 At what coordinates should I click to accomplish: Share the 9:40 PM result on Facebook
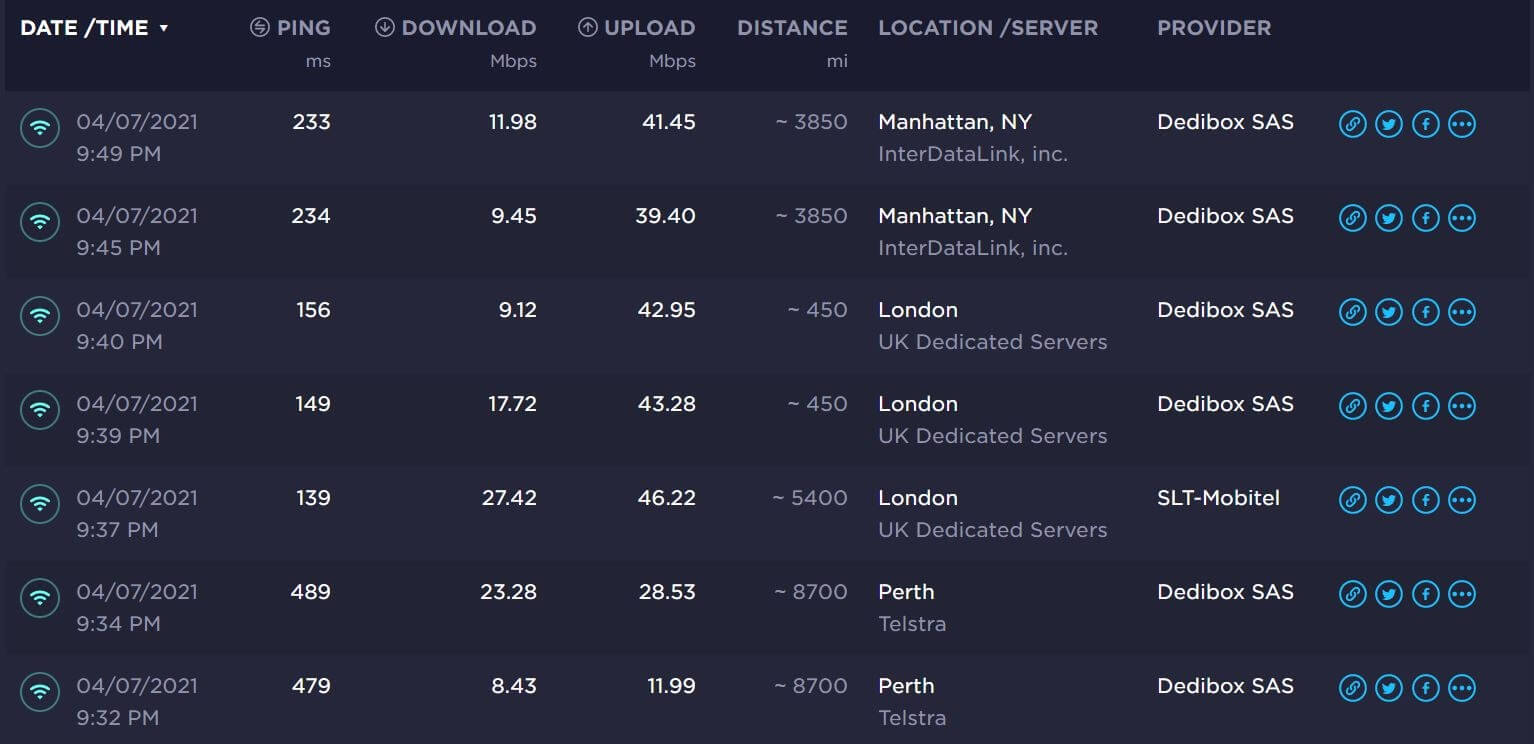click(x=1425, y=312)
